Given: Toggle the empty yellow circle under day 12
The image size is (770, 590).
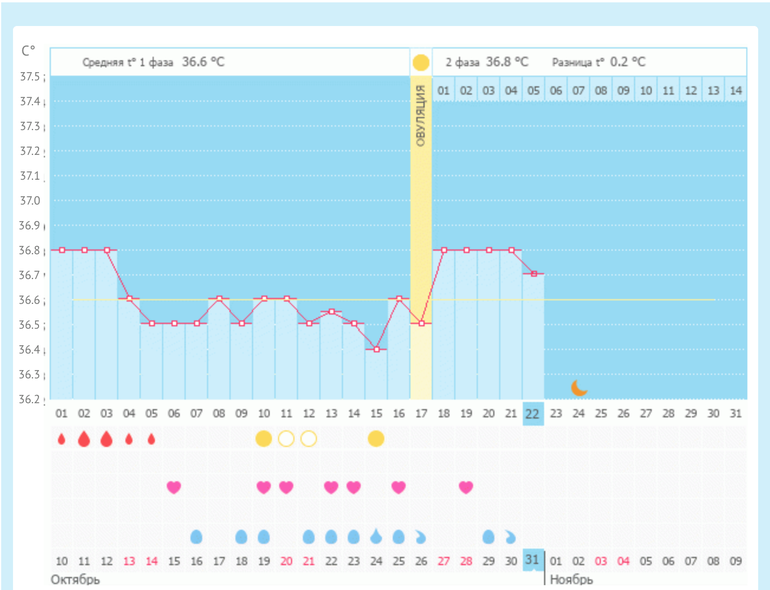Looking at the screenshot, I should coord(309,438).
